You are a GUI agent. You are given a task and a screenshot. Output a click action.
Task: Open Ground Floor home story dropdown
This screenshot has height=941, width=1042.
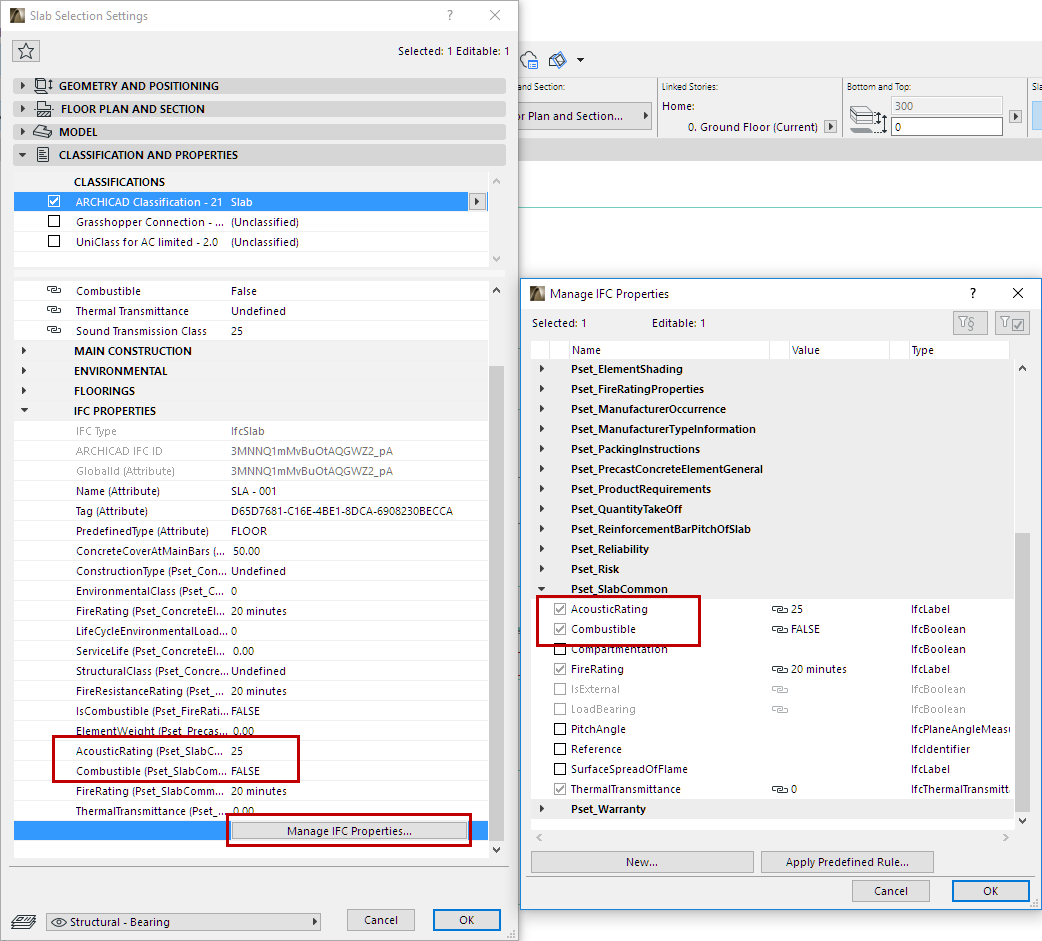pos(830,126)
